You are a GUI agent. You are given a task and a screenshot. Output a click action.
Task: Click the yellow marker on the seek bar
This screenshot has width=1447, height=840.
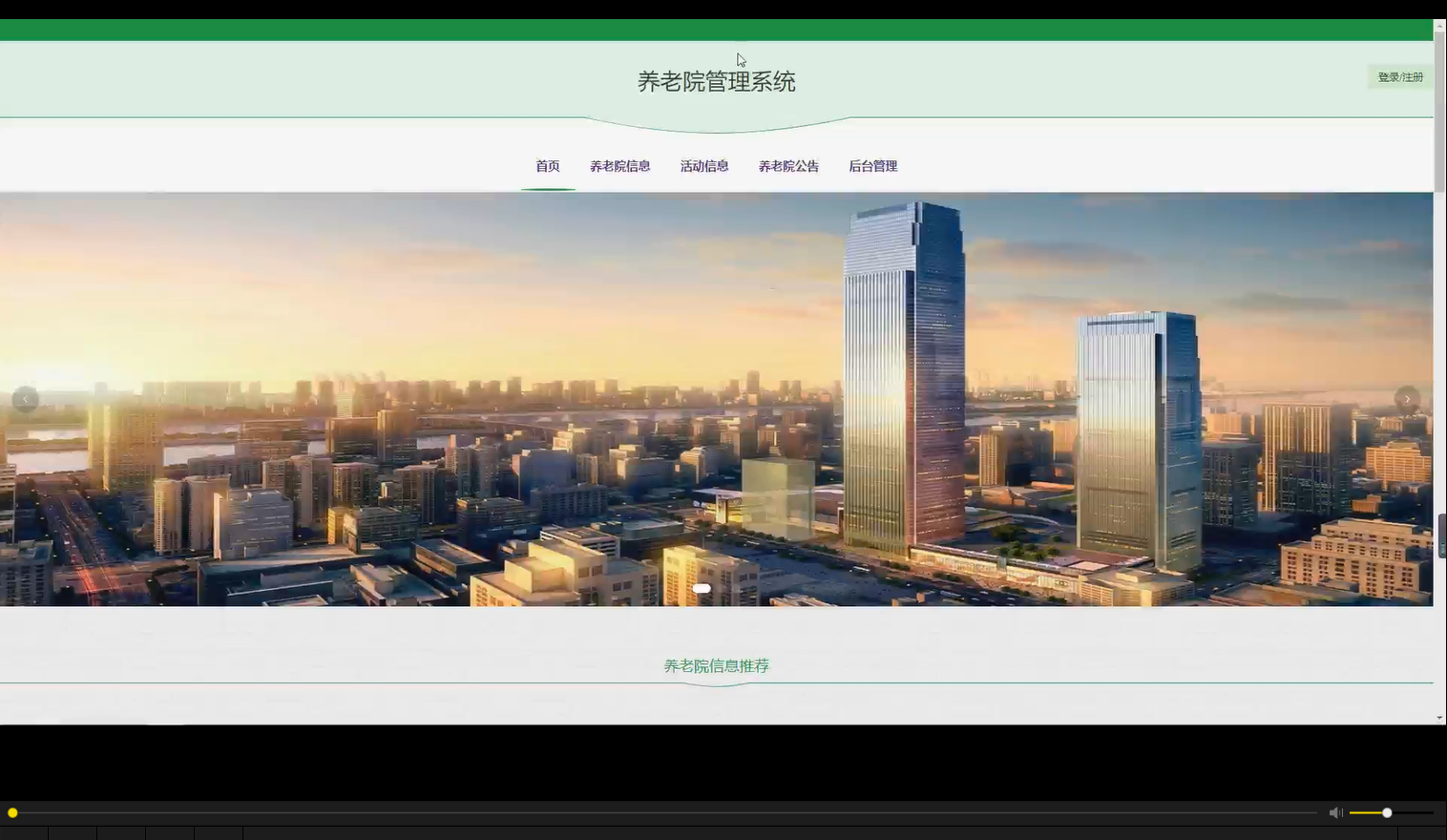click(x=12, y=812)
